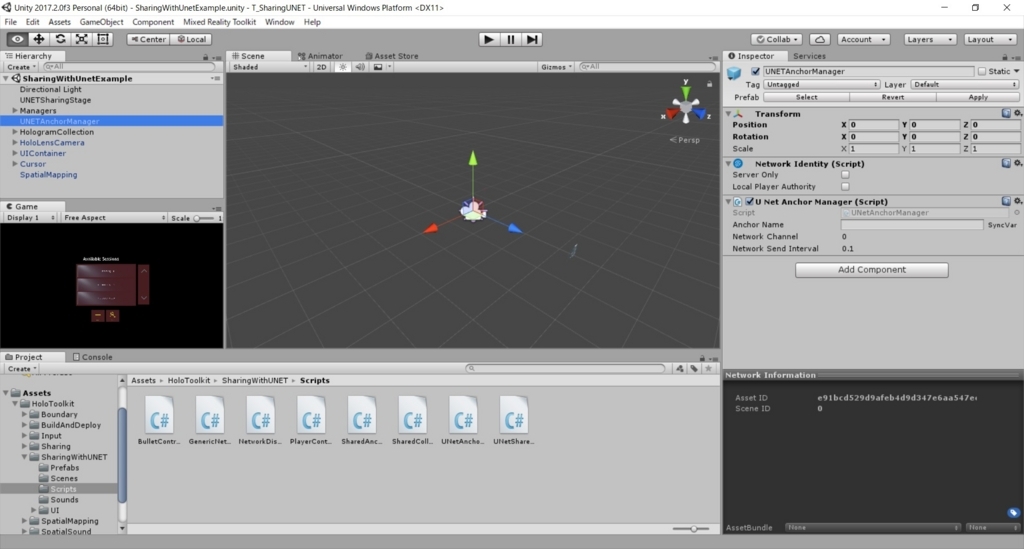Enable Server Only checkbox

(845, 175)
